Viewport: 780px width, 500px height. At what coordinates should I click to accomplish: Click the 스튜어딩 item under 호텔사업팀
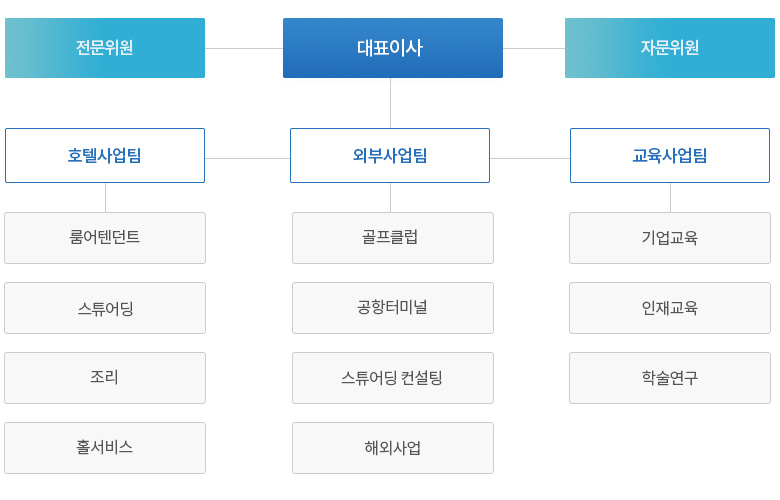coord(105,308)
